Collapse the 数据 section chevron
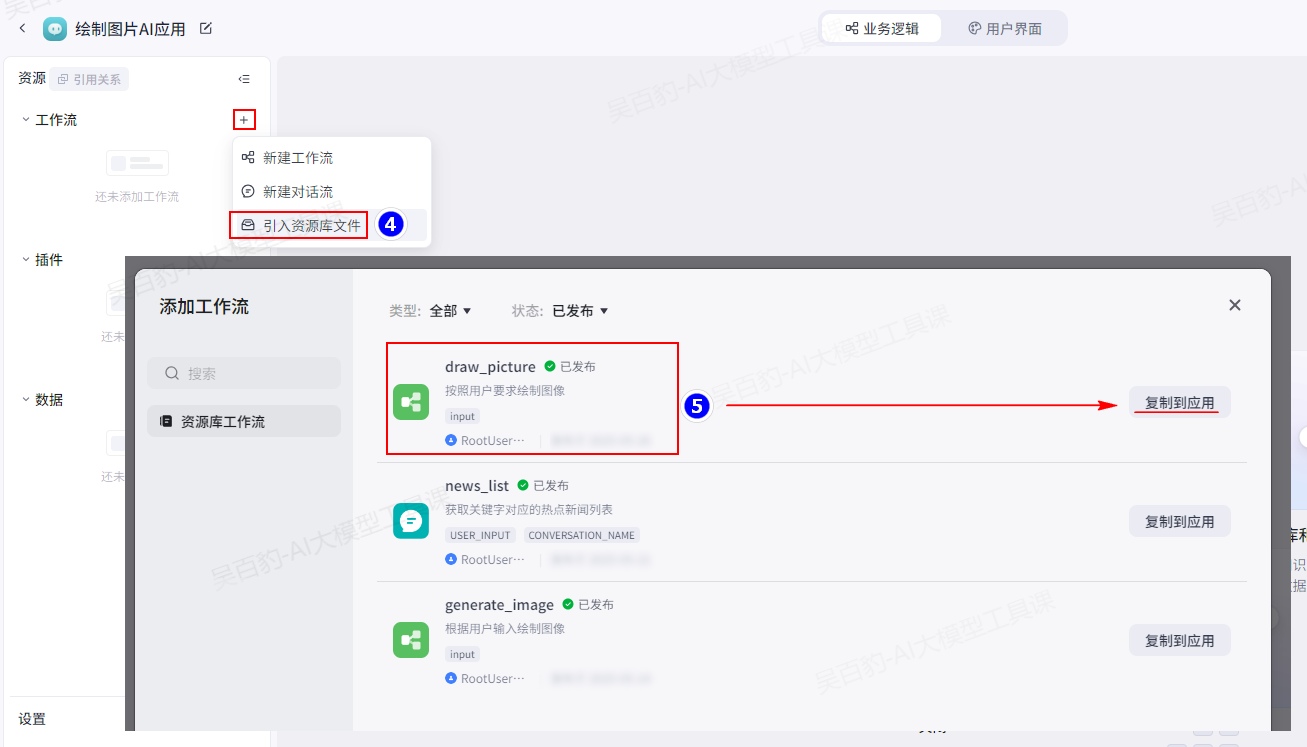This screenshot has width=1307, height=747. (26, 400)
